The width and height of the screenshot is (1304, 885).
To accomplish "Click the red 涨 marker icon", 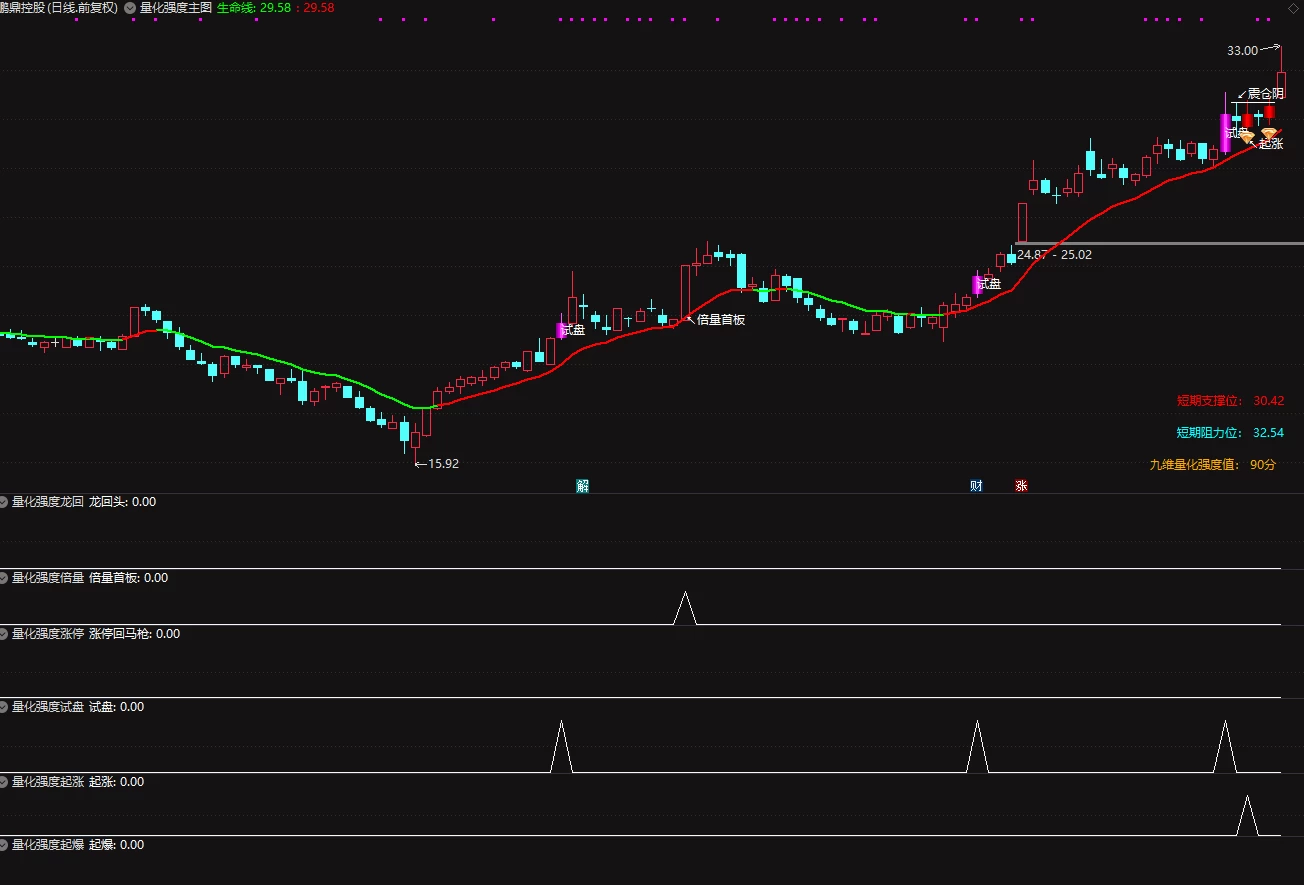I will (1021, 486).
